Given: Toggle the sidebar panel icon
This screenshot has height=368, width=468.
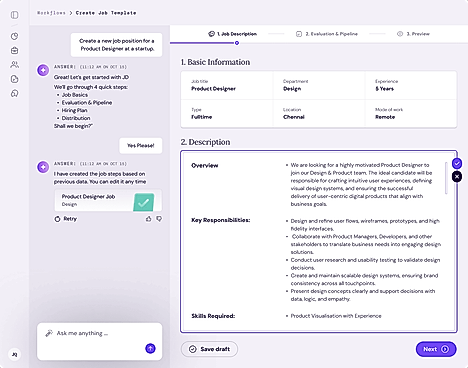Looking at the screenshot, I should coord(14,15).
